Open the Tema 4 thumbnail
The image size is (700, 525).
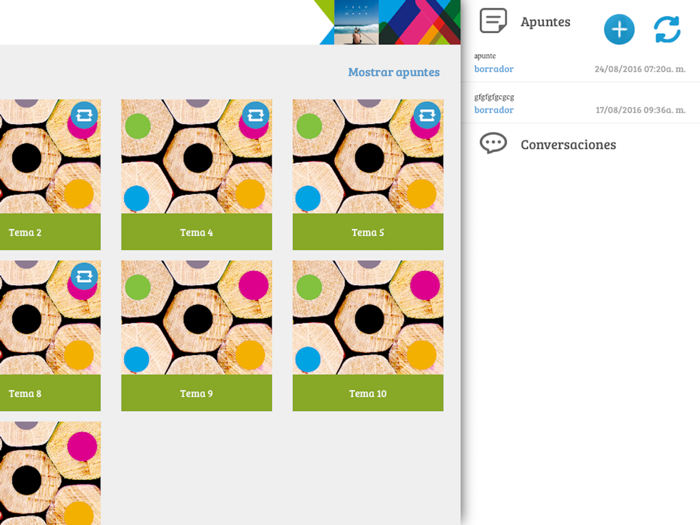(x=196, y=156)
